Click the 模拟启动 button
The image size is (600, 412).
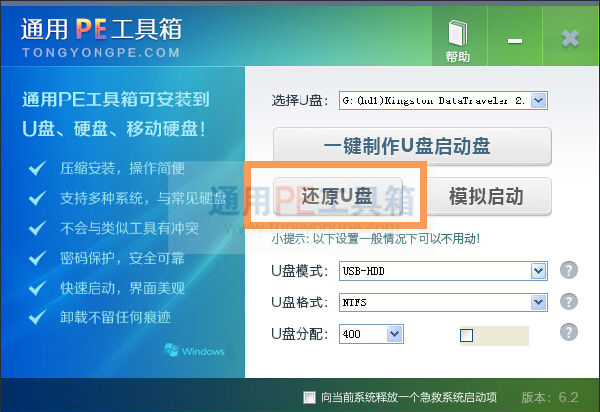point(487,196)
